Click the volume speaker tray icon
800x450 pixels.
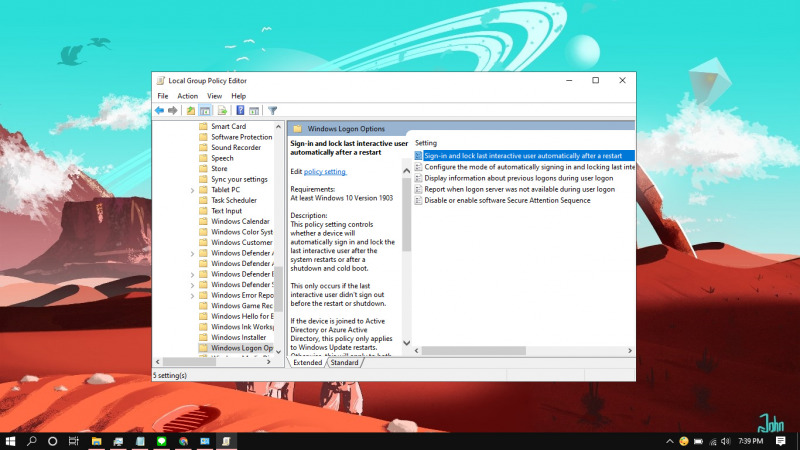(726, 441)
